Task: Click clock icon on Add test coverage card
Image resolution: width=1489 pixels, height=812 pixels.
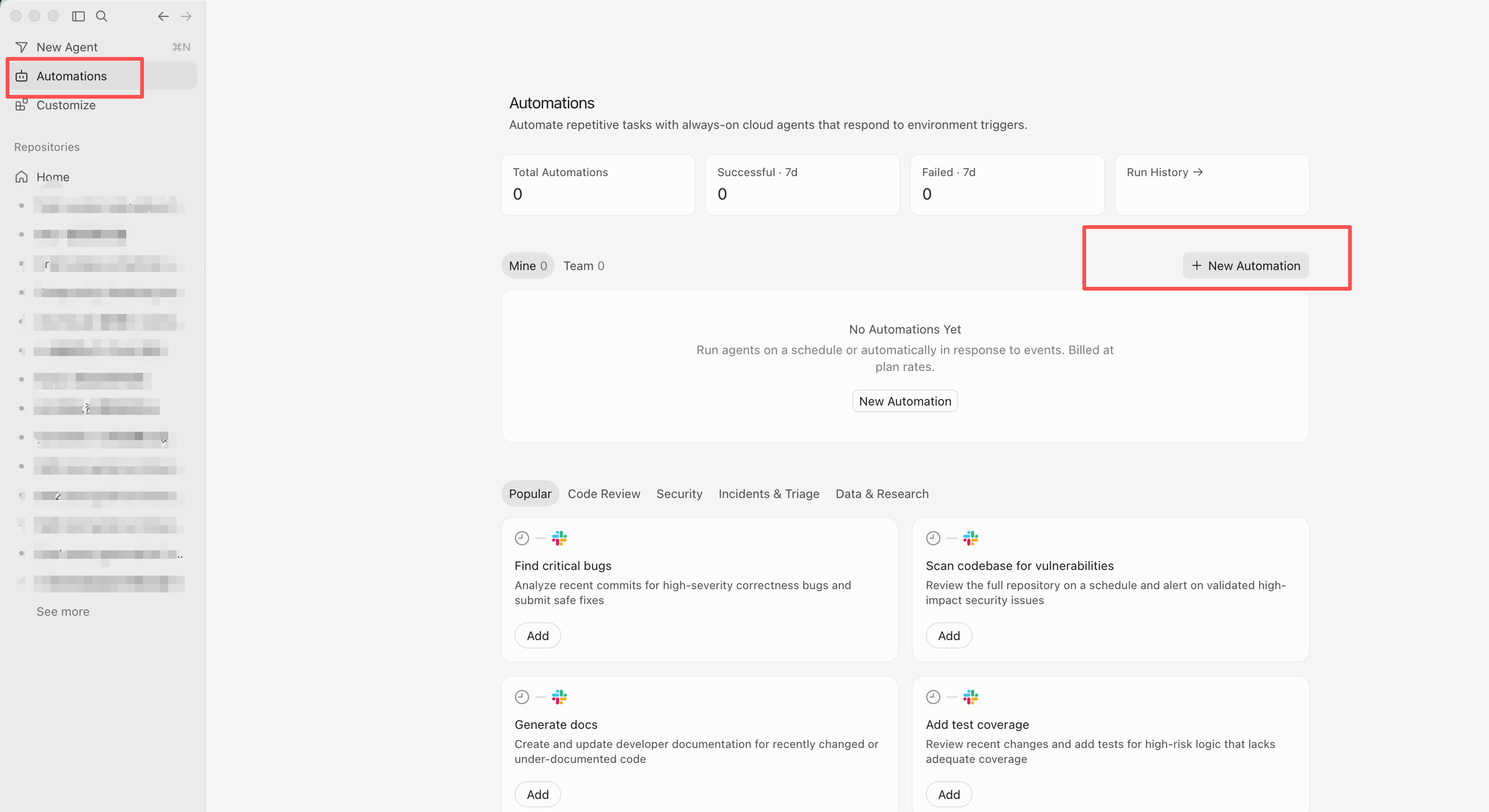Action: 933,697
